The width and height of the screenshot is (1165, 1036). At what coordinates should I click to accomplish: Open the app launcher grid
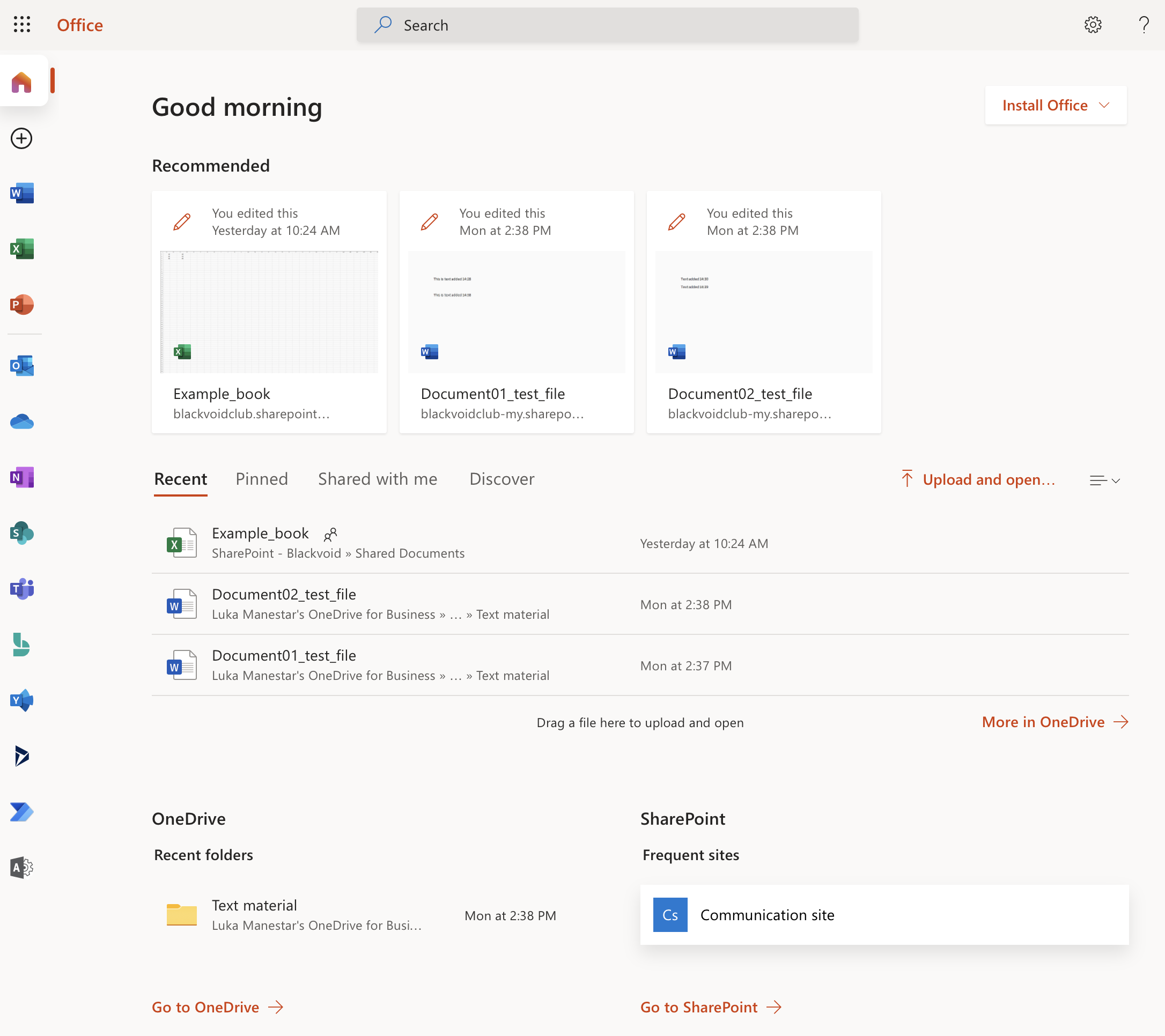(x=21, y=25)
